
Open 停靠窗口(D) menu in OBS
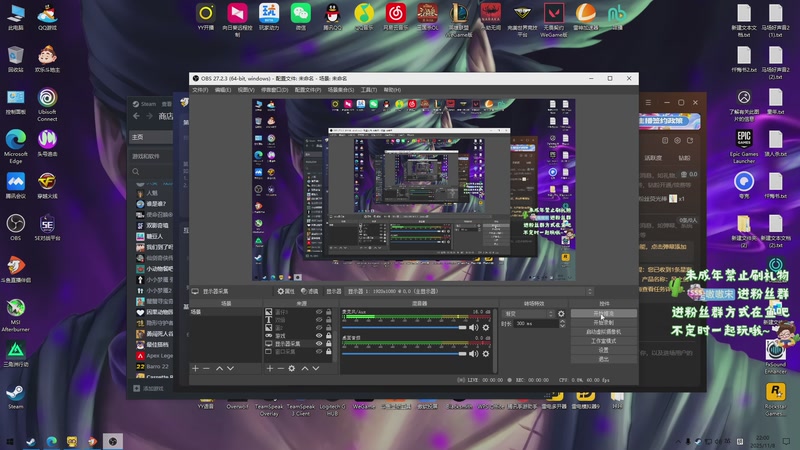pos(274,90)
